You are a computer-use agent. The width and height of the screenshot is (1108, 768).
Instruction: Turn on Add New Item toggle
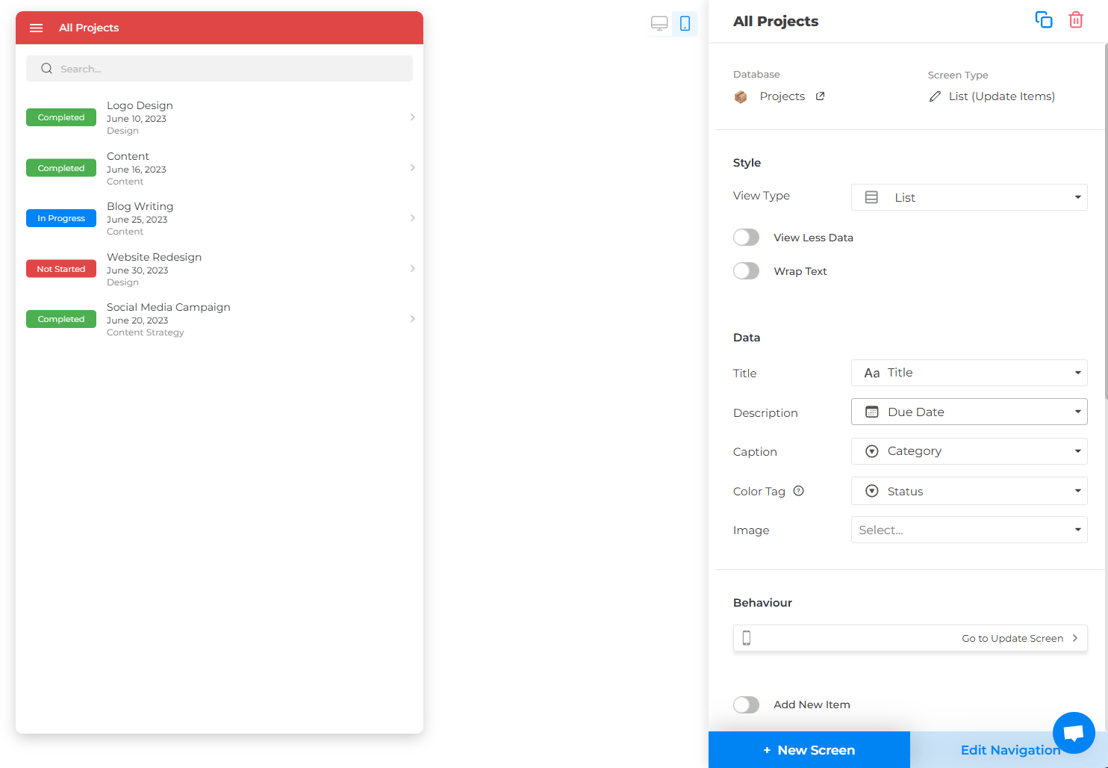point(746,704)
